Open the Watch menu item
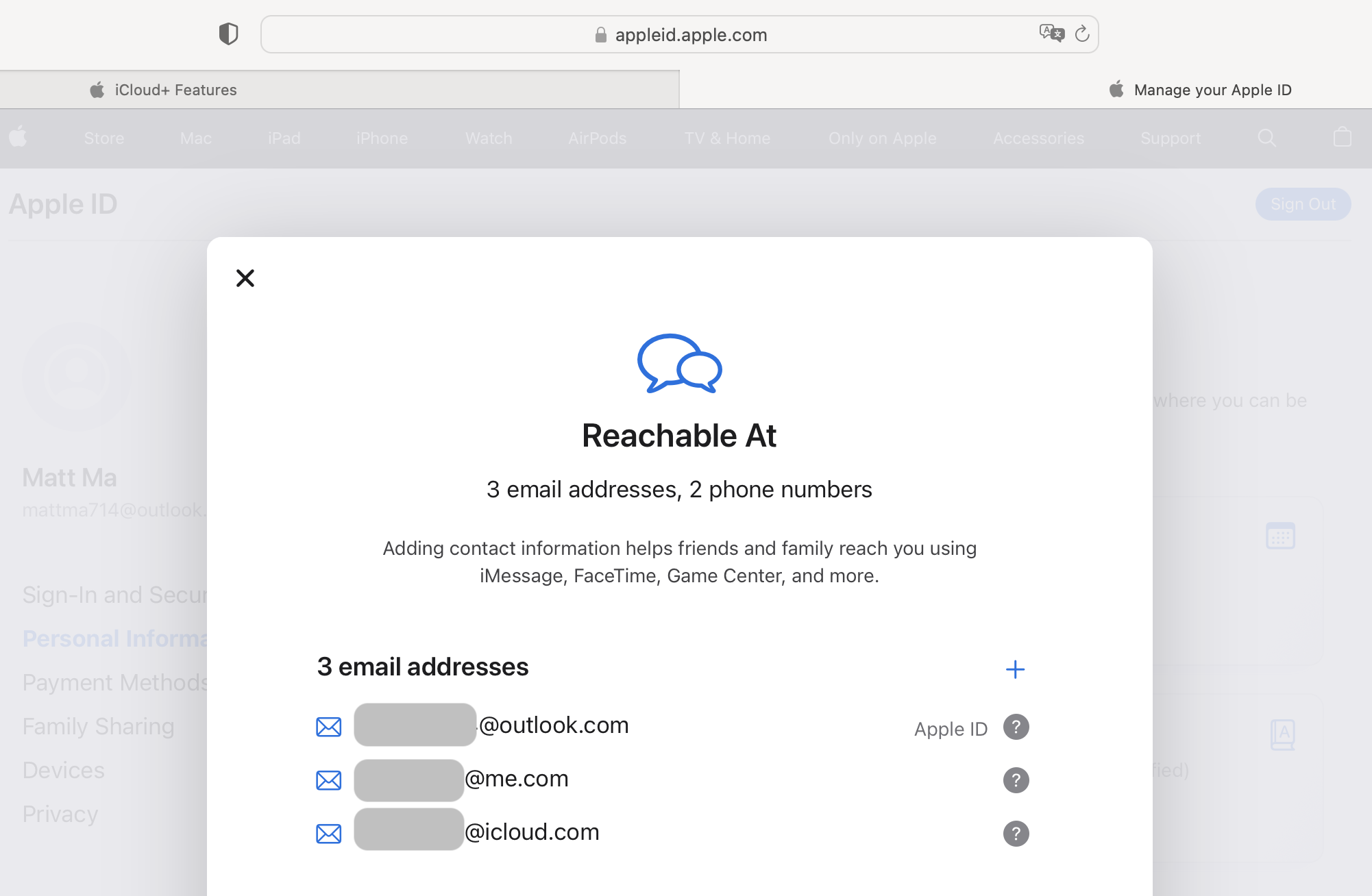 pyautogui.click(x=489, y=138)
